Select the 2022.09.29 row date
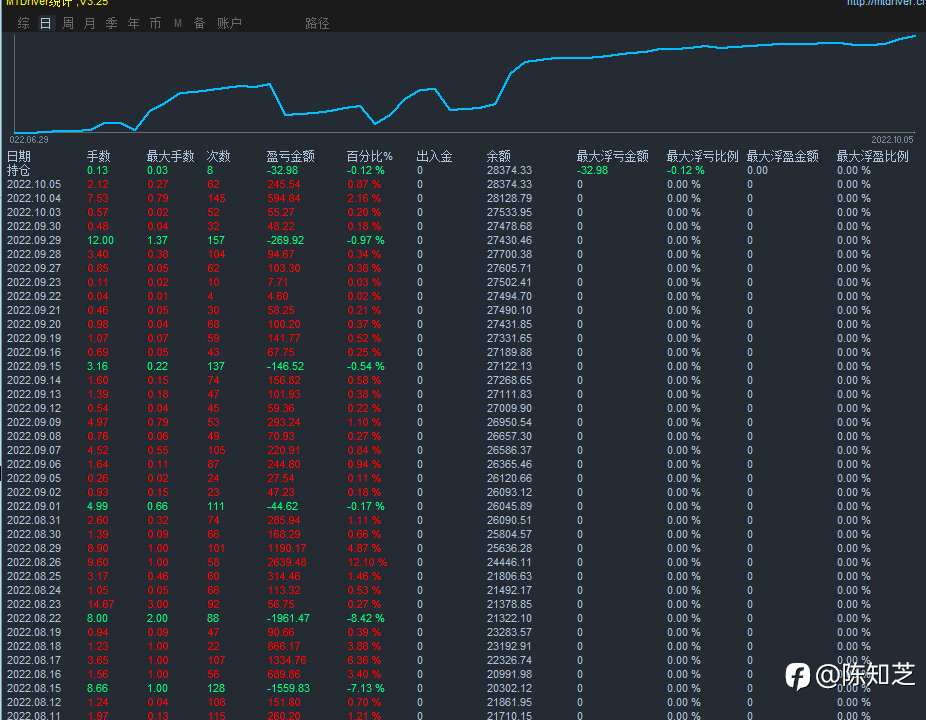 coord(34,240)
